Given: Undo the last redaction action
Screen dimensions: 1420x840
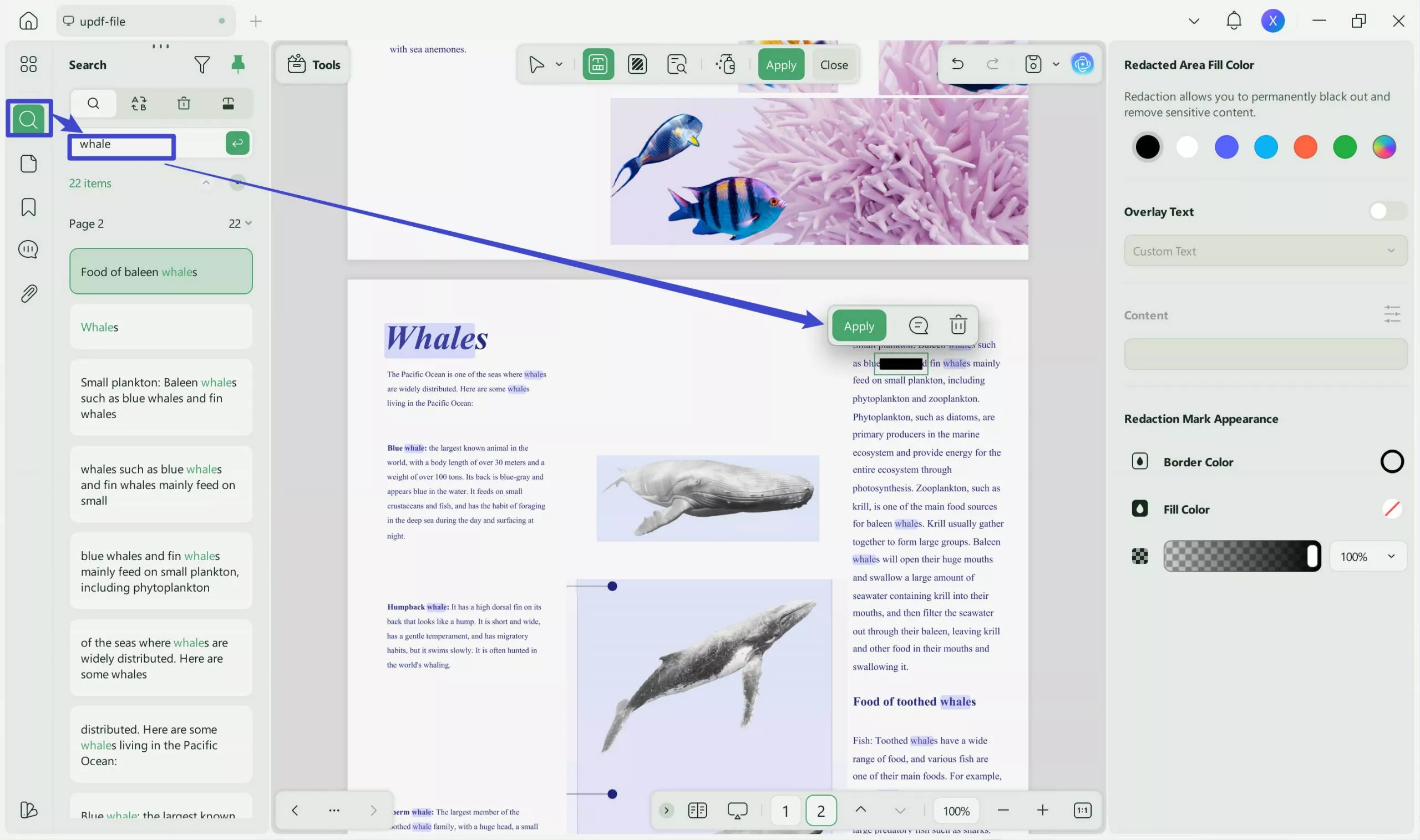Looking at the screenshot, I should pyautogui.click(x=957, y=63).
